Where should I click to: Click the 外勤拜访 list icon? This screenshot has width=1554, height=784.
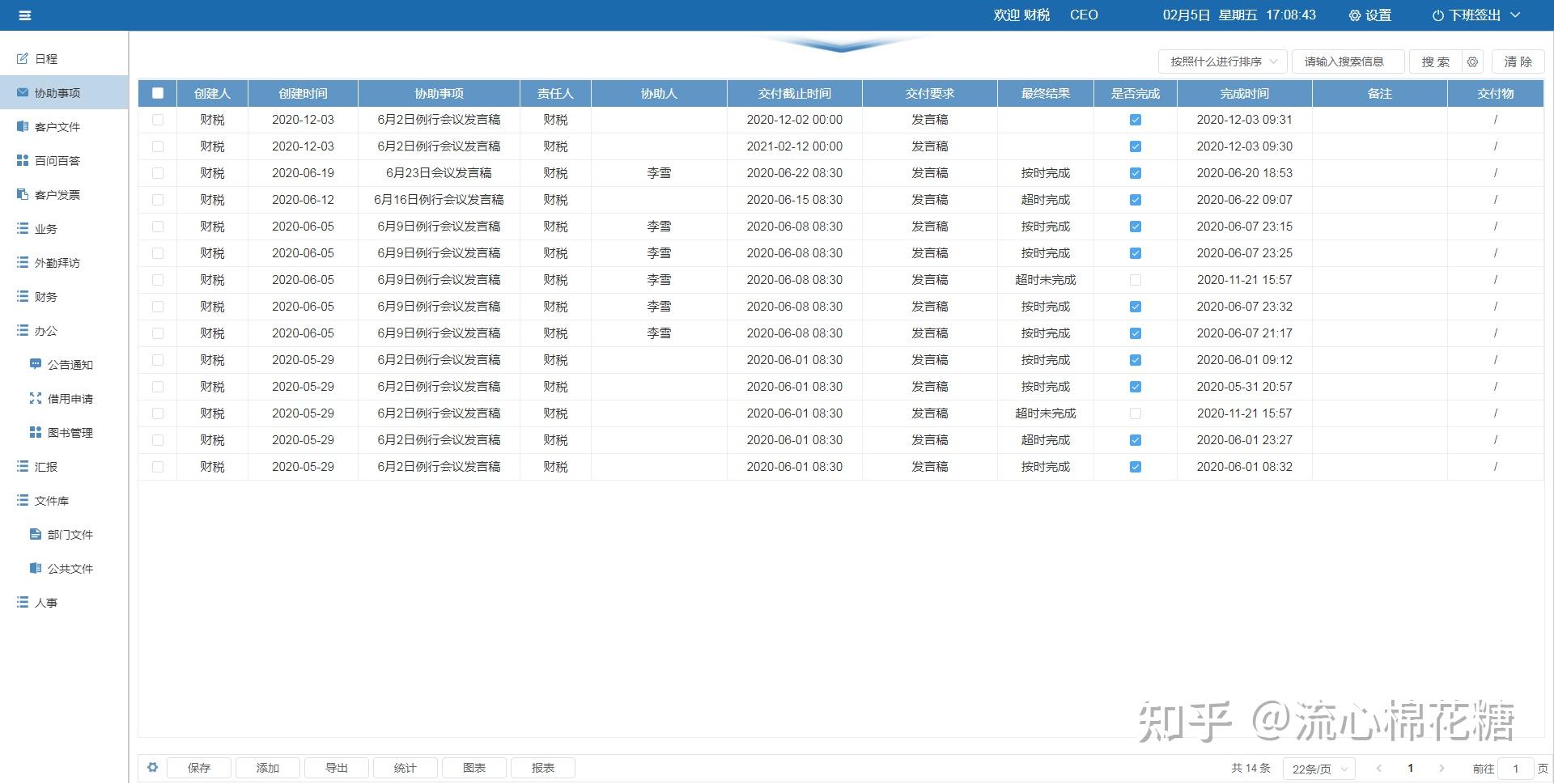pyautogui.click(x=23, y=262)
